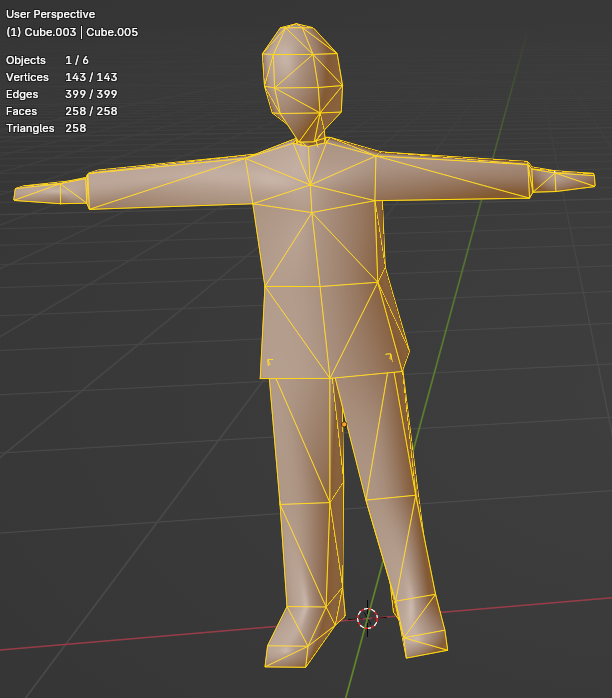
Task: Click the orange origin dot between the legs
Action: pos(344,424)
